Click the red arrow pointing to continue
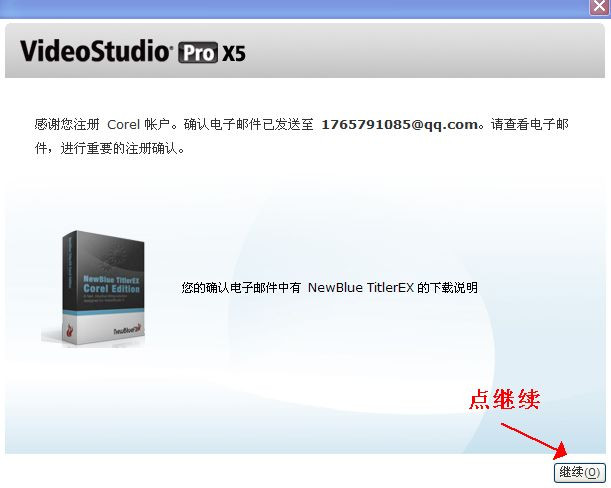Screen dimensions: 611x488 [535, 440]
